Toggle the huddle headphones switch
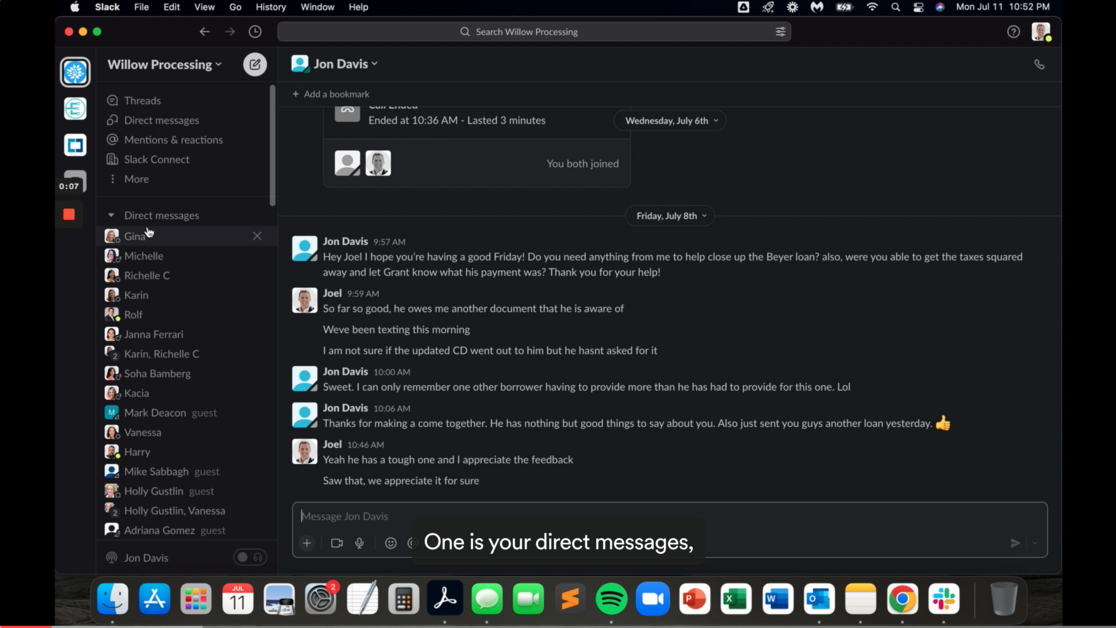The image size is (1116, 628). click(250, 557)
